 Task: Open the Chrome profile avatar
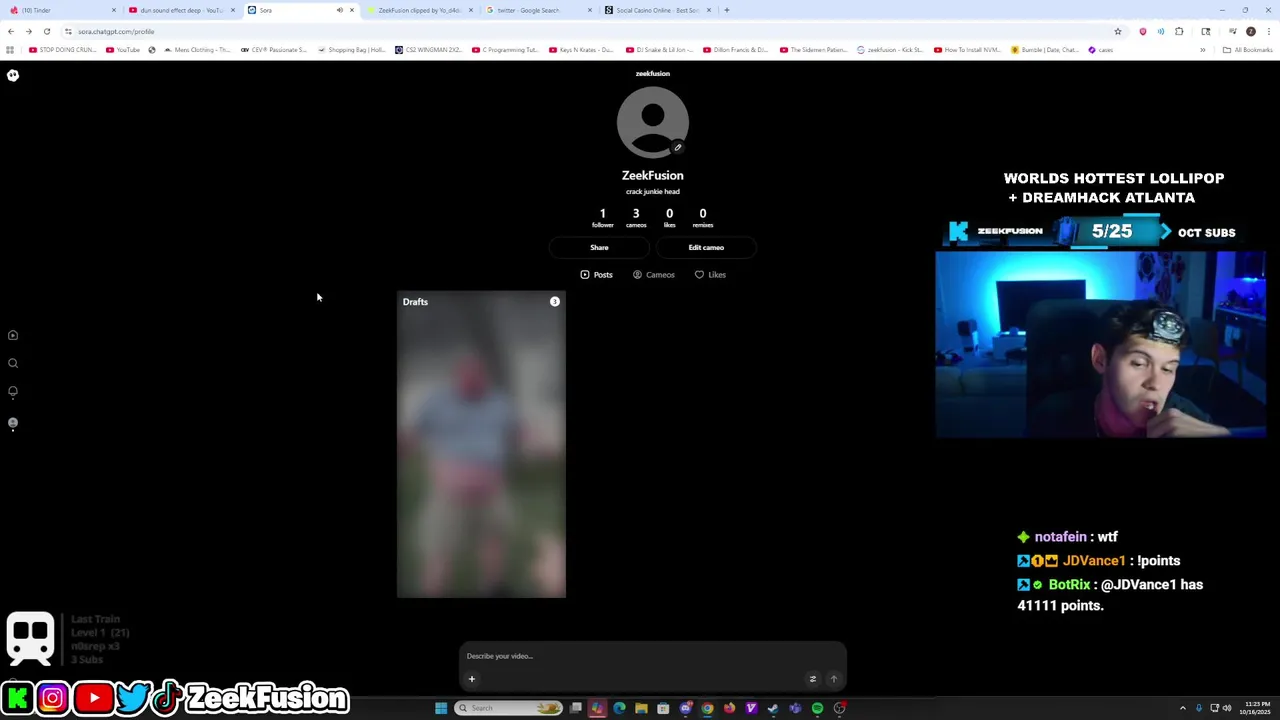pos(1251,31)
